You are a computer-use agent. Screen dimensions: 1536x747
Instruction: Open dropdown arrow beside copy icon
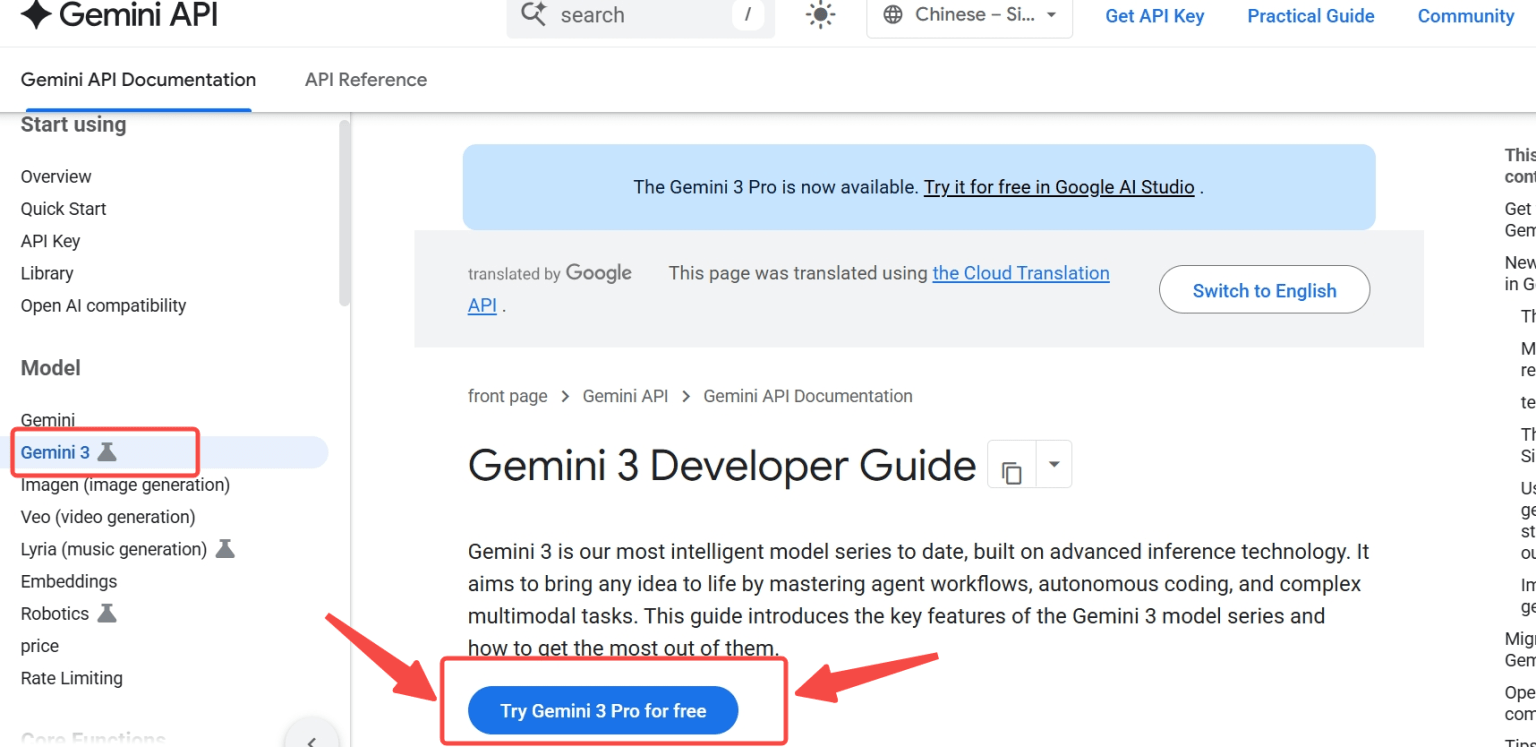point(1054,465)
